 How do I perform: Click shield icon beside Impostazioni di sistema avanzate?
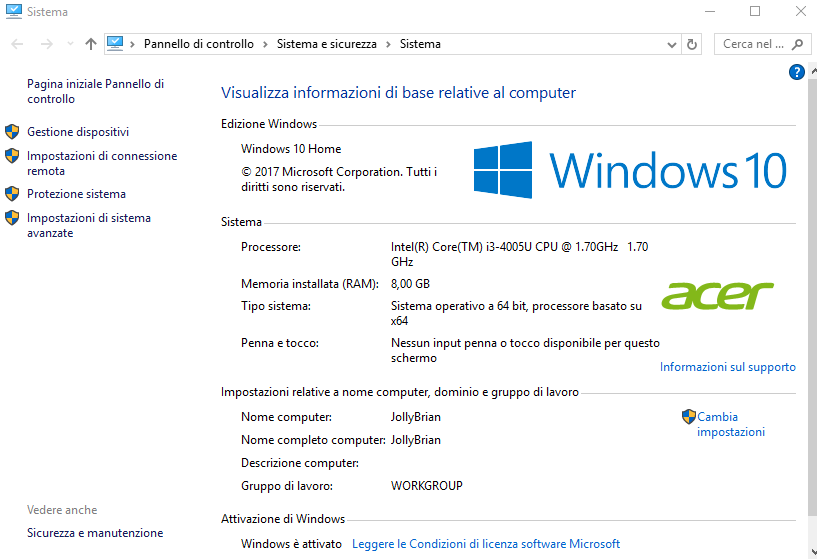click(12, 217)
